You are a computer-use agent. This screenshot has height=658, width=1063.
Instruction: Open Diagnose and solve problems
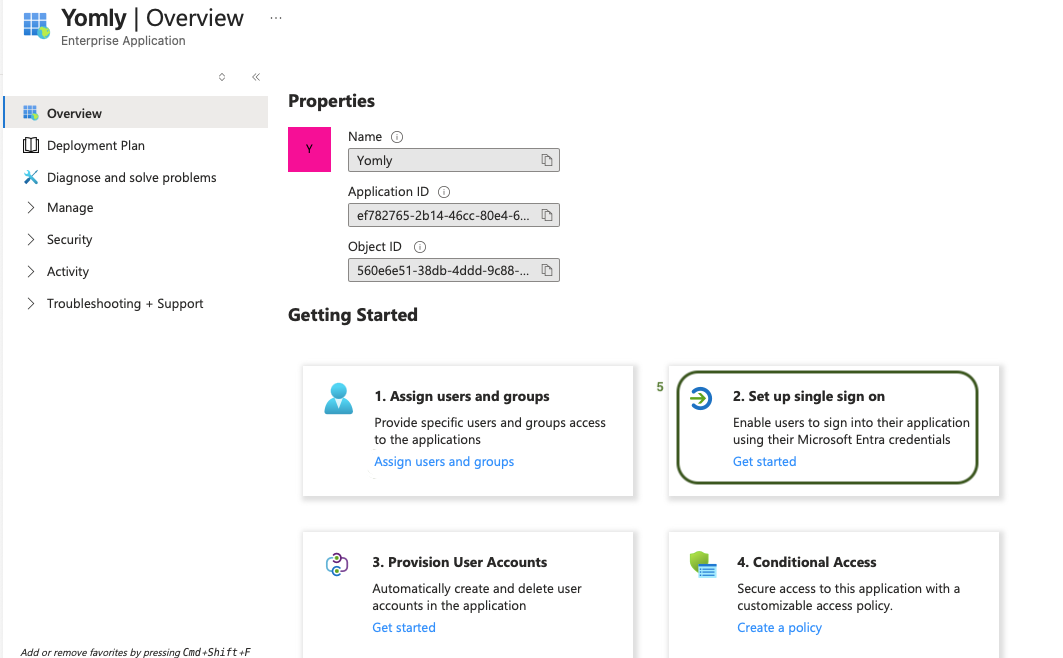coord(131,178)
